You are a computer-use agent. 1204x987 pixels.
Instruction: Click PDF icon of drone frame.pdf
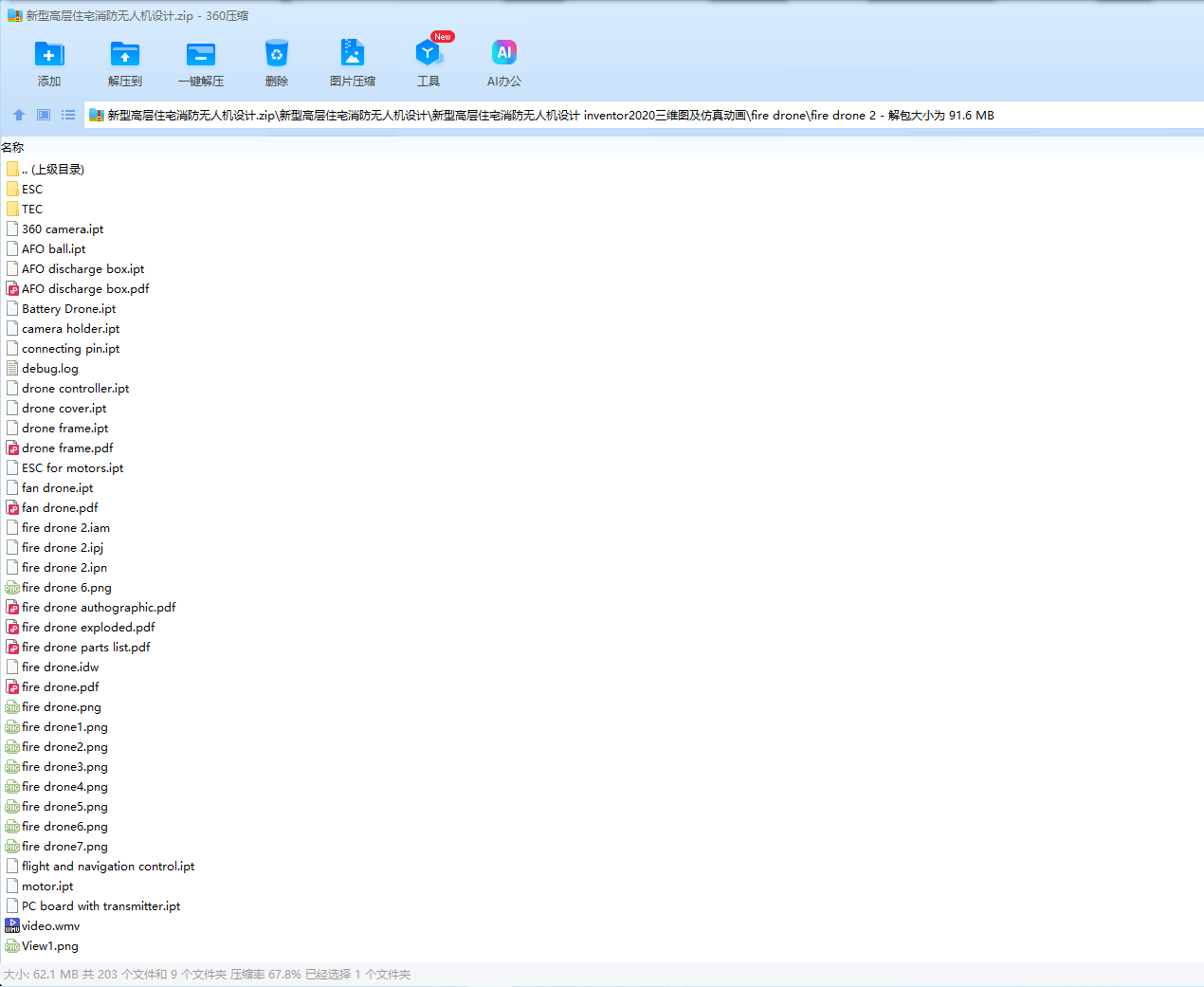click(12, 448)
